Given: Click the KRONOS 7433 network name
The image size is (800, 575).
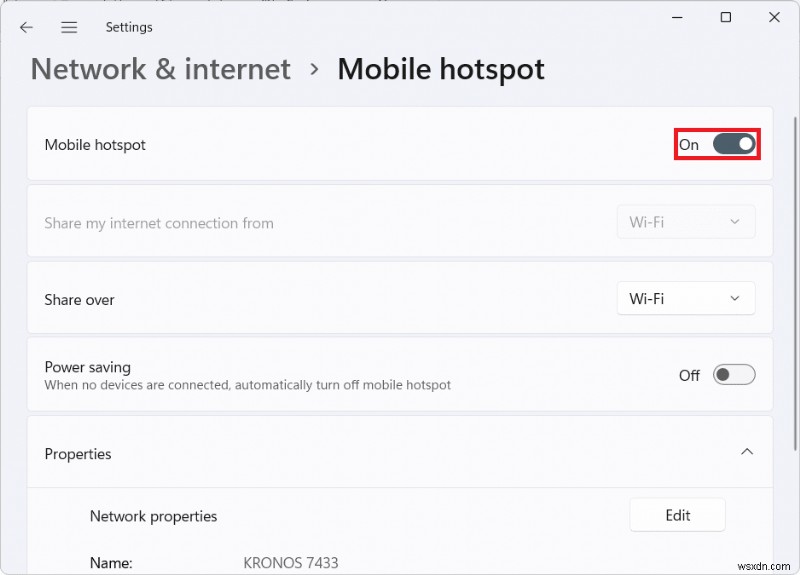Looking at the screenshot, I should coord(291,563).
